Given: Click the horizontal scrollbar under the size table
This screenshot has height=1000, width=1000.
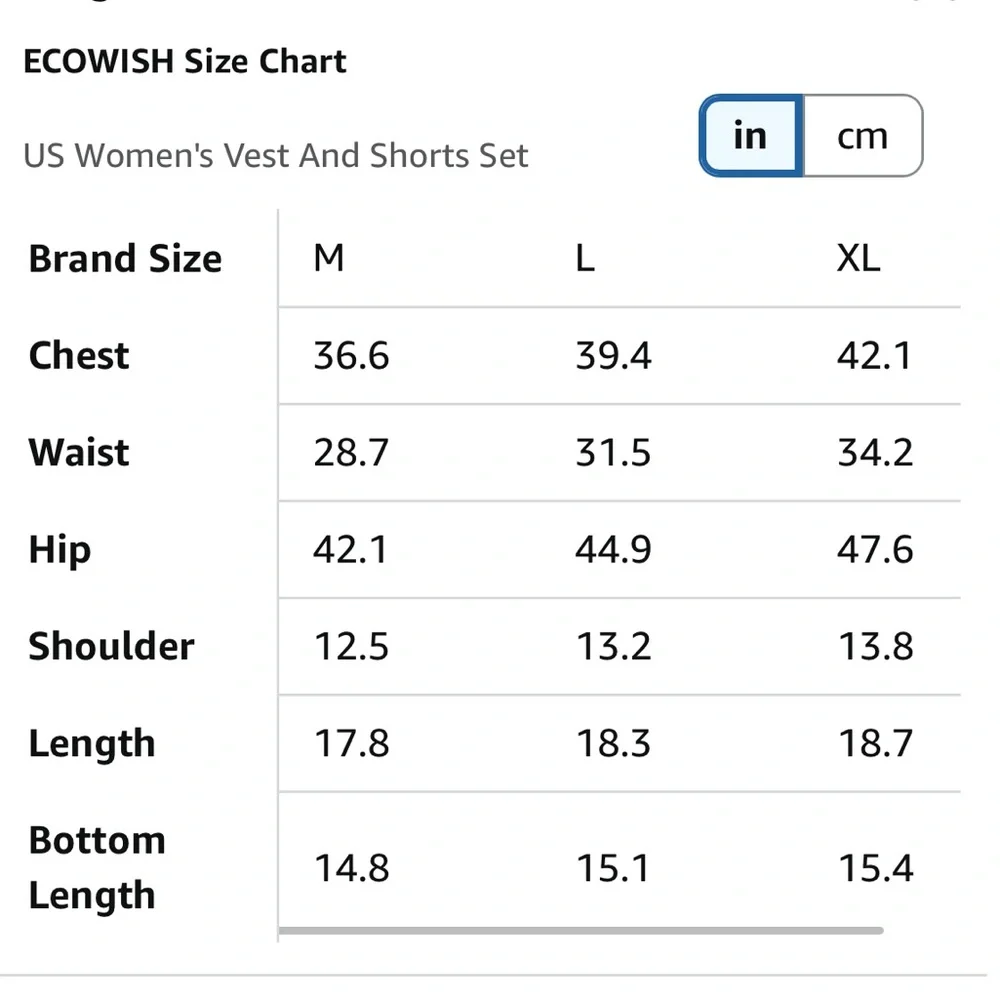Looking at the screenshot, I should (x=581, y=931).
